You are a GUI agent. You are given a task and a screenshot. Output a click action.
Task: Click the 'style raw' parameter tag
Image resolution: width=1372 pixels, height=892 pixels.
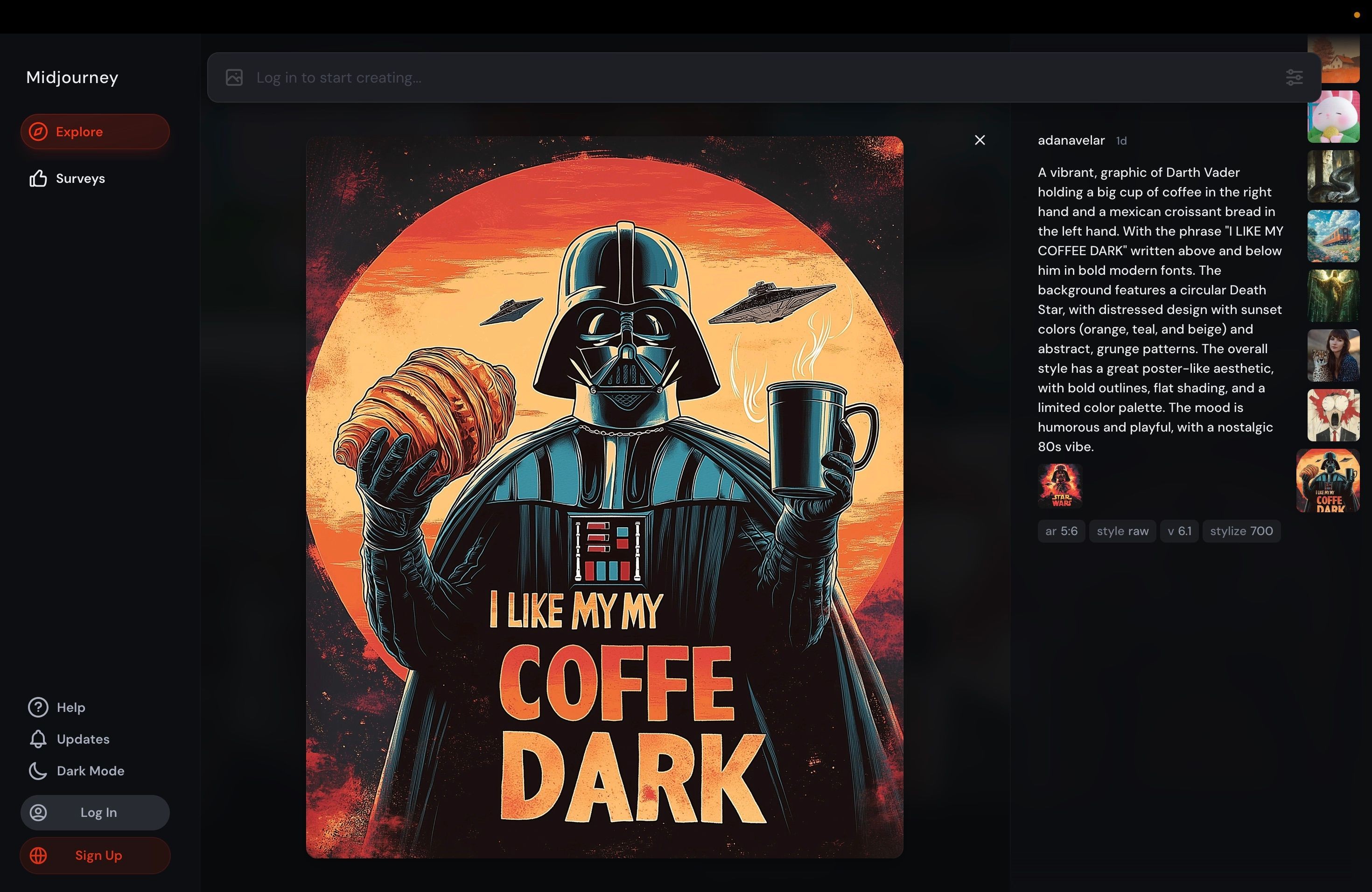[x=1122, y=531]
